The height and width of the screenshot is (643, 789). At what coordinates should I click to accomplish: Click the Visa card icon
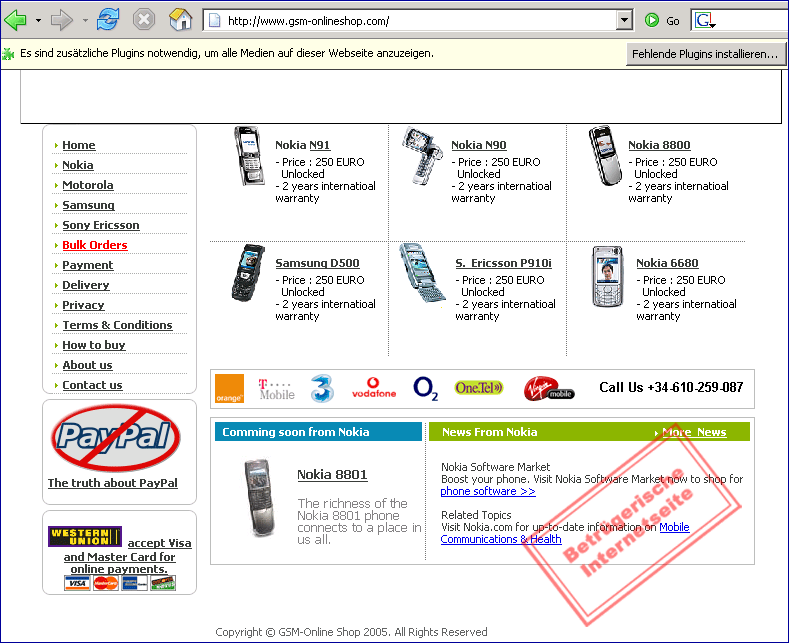point(77,584)
